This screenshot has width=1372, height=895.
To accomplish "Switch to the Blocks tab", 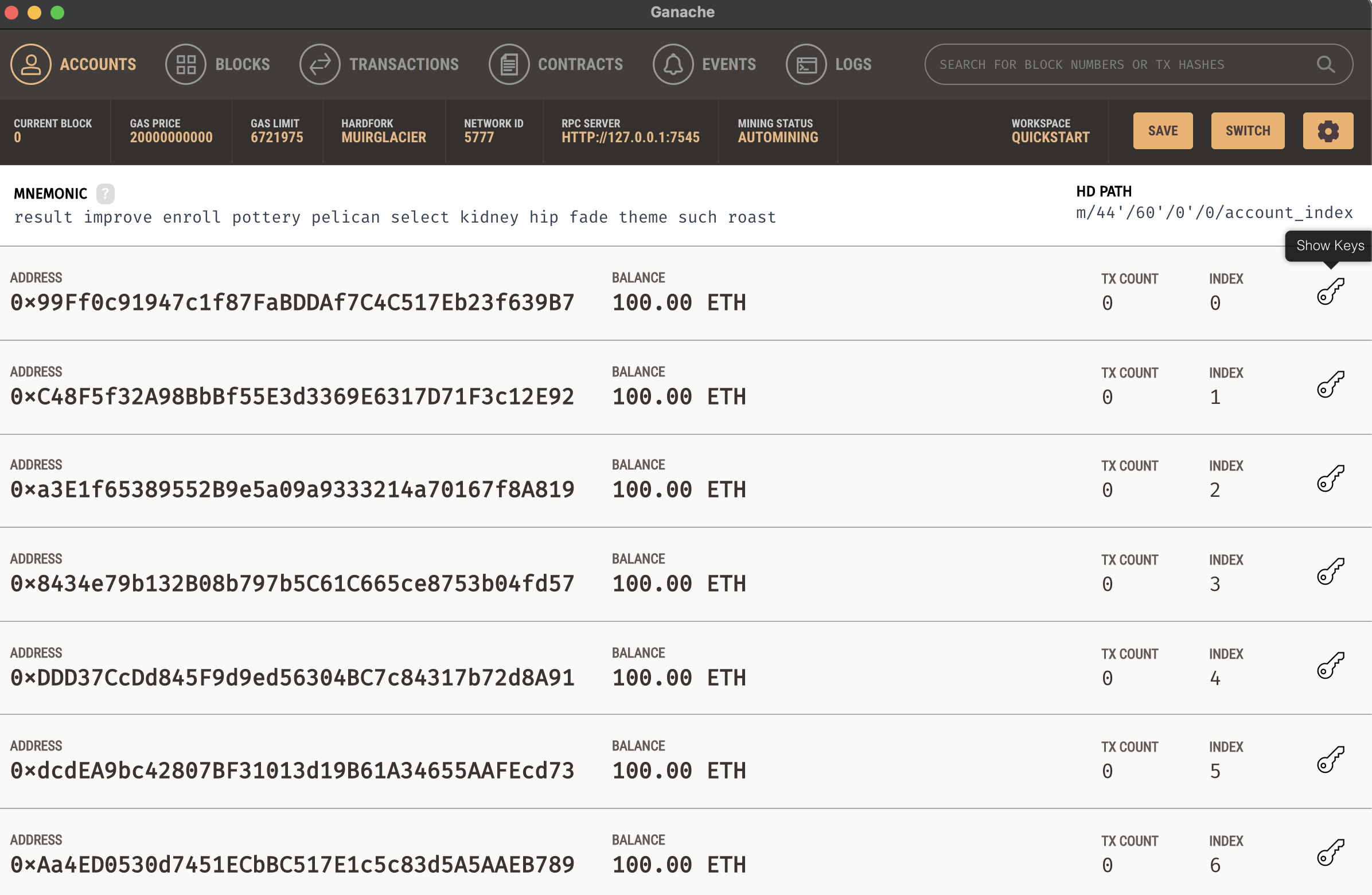I will [x=217, y=64].
